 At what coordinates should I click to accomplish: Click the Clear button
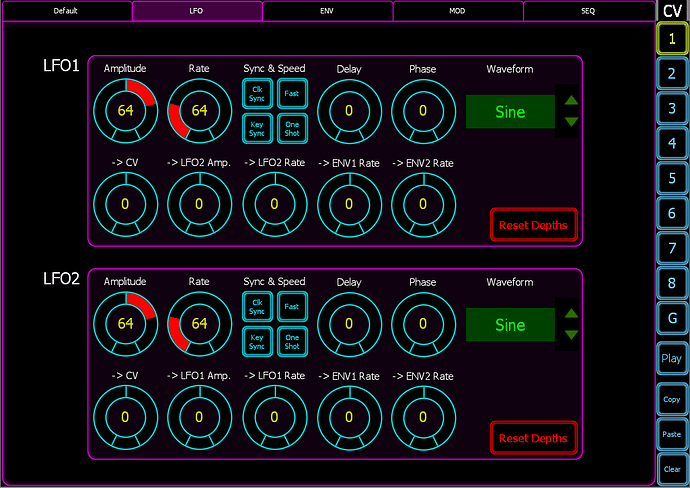click(672, 469)
